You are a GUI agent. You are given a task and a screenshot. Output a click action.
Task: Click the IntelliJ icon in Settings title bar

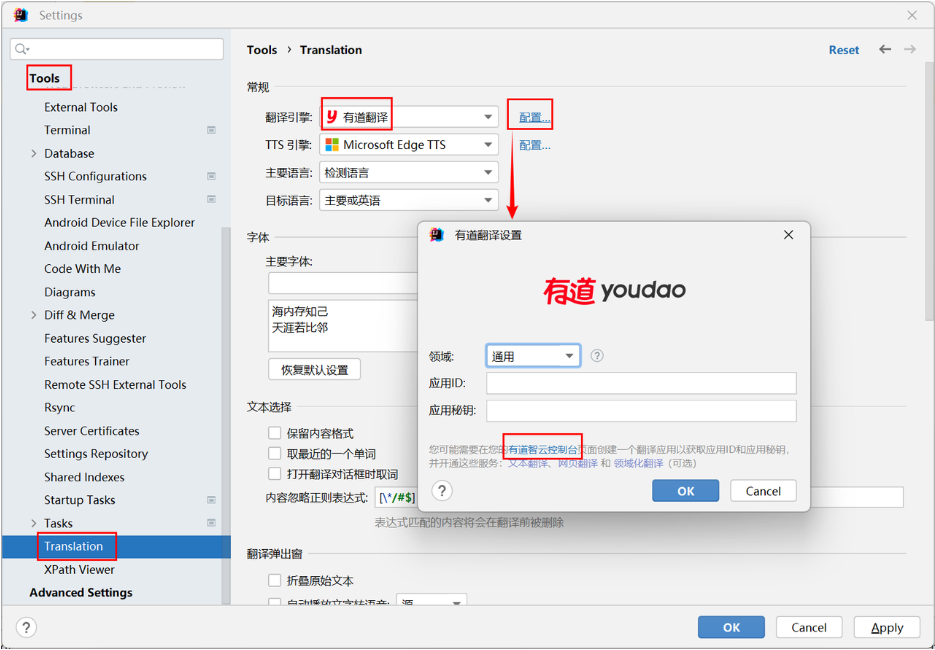pos(20,15)
